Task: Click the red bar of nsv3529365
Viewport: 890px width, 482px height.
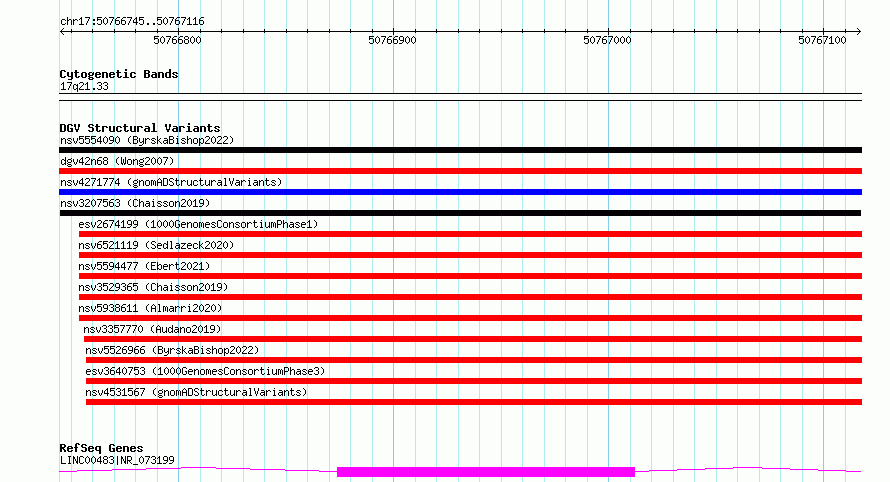Action: click(470, 297)
